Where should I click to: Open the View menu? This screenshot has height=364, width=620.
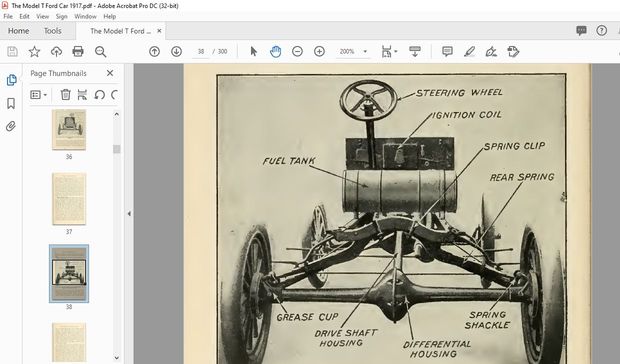click(x=43, y=16)
